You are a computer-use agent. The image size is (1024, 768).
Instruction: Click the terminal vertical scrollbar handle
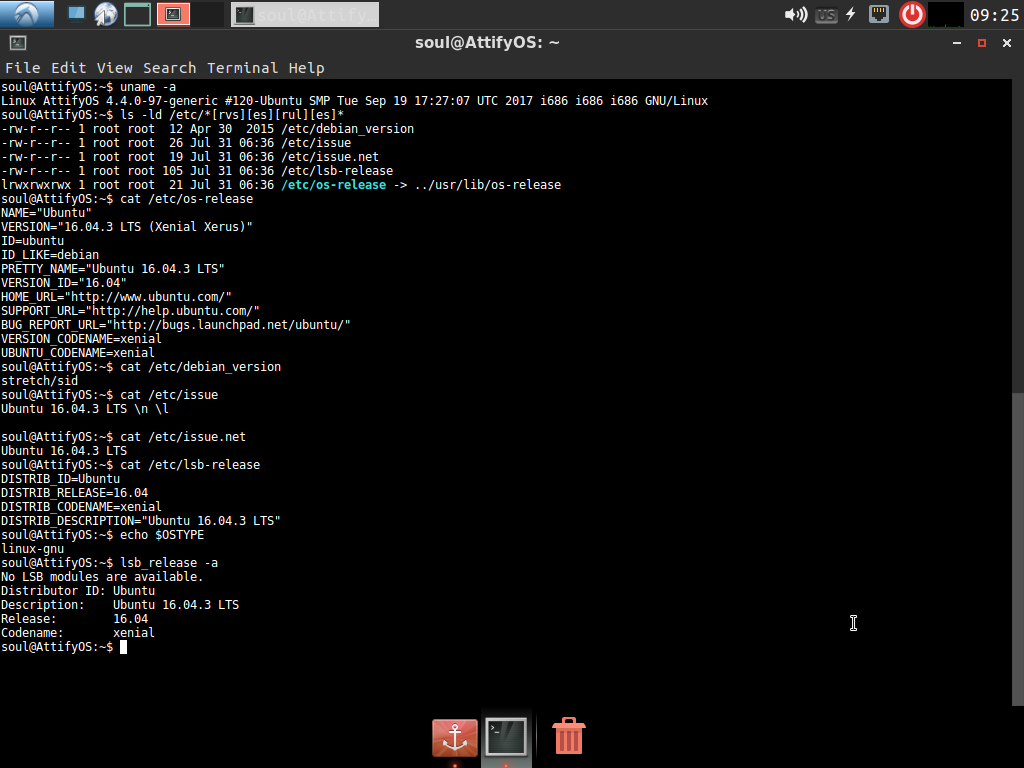(1017, 549)
